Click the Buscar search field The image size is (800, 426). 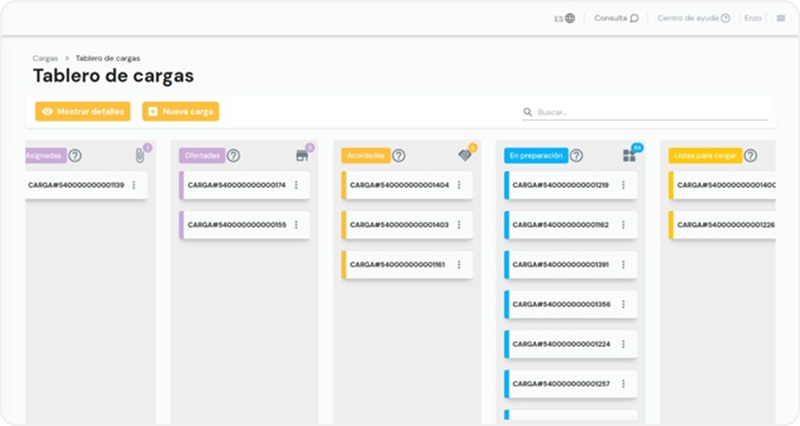pyautogui.click(x=650, y=113)
